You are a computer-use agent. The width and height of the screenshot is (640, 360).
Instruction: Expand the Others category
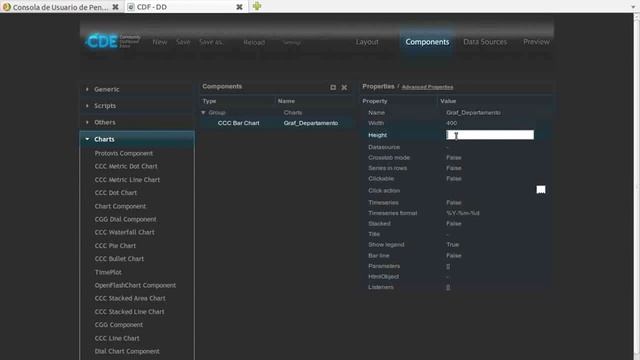pyautogui.click(x=137, y=122)
